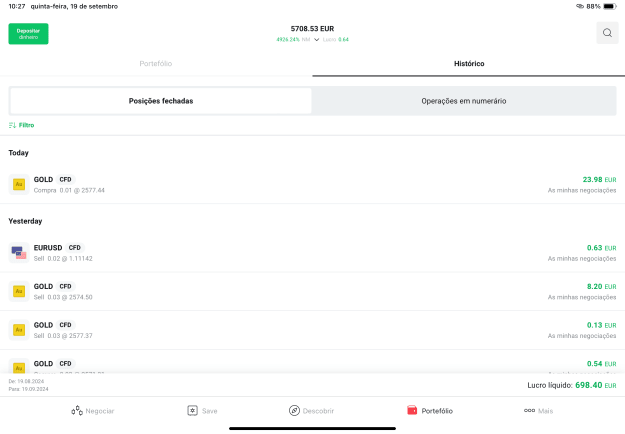The image size is (625, 434).
Task: Open the Mais three-dots icon
Action: (529, 410)
